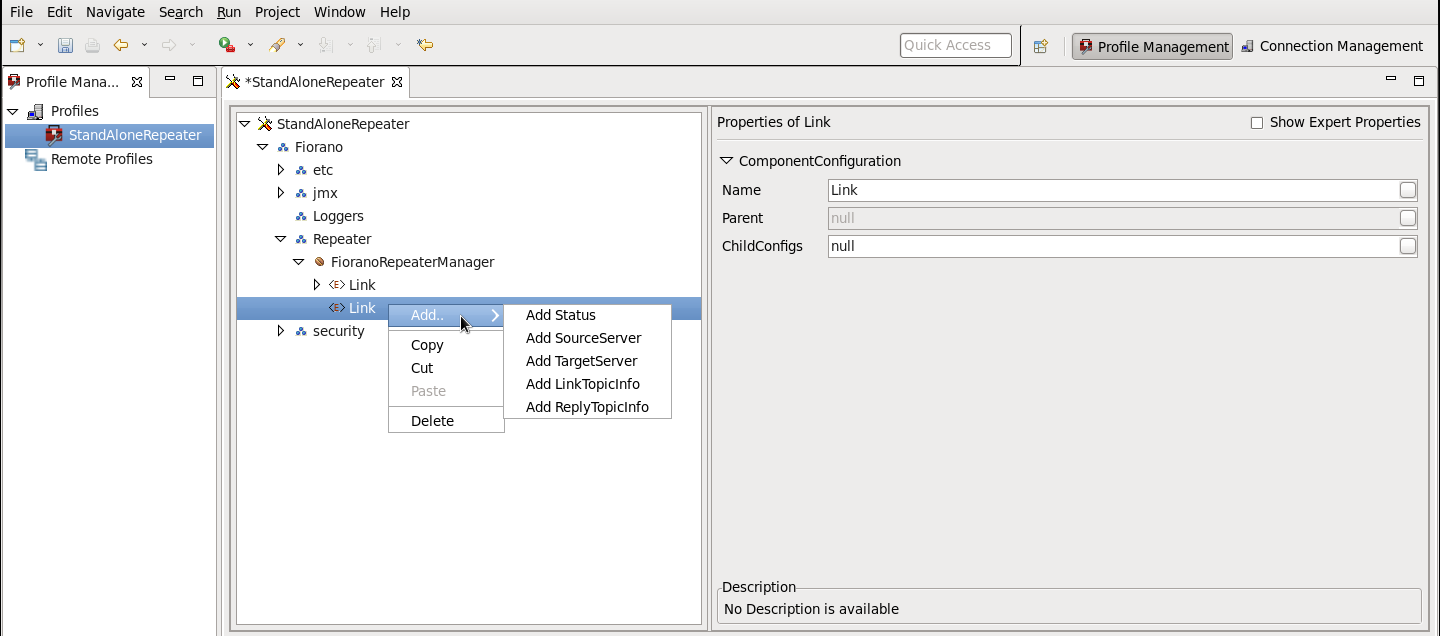Expand the etc tree node
This screenshot has height=636, width=1440.
pos(281,170)
